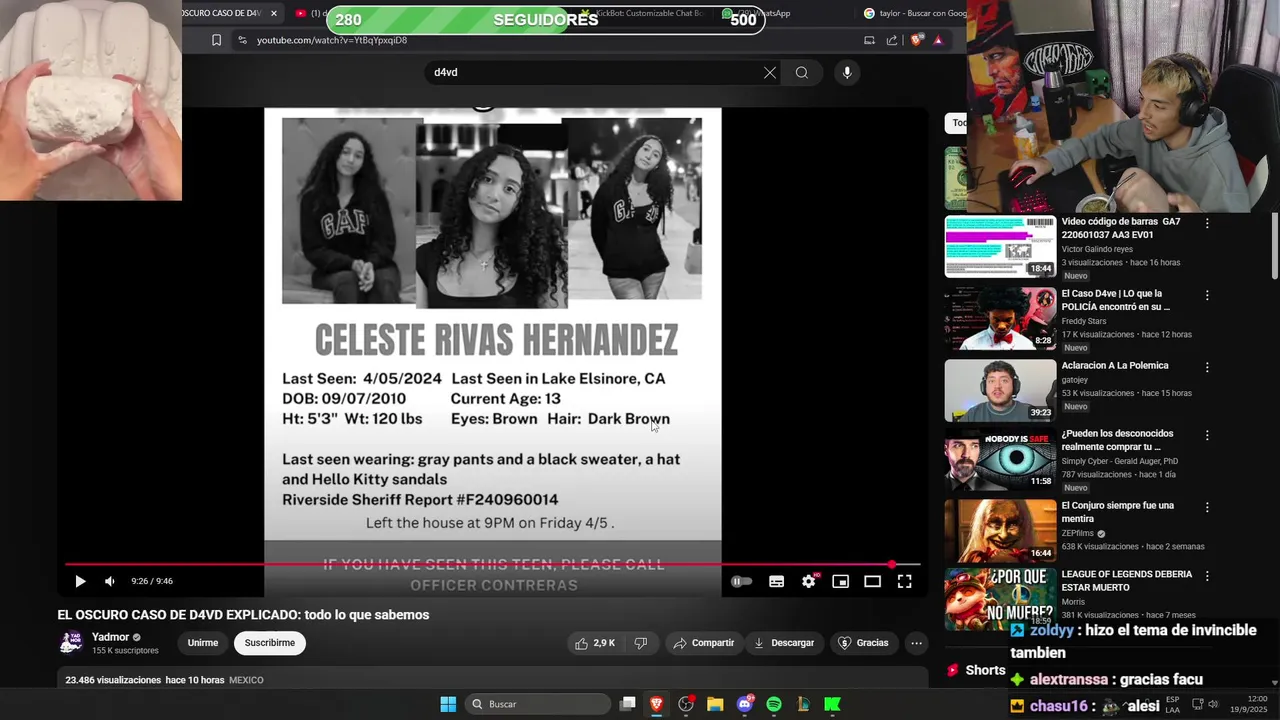Screen dimensions: 1280x720
Task: Open Windows Start menu
Action: click(x=448, y=704)
